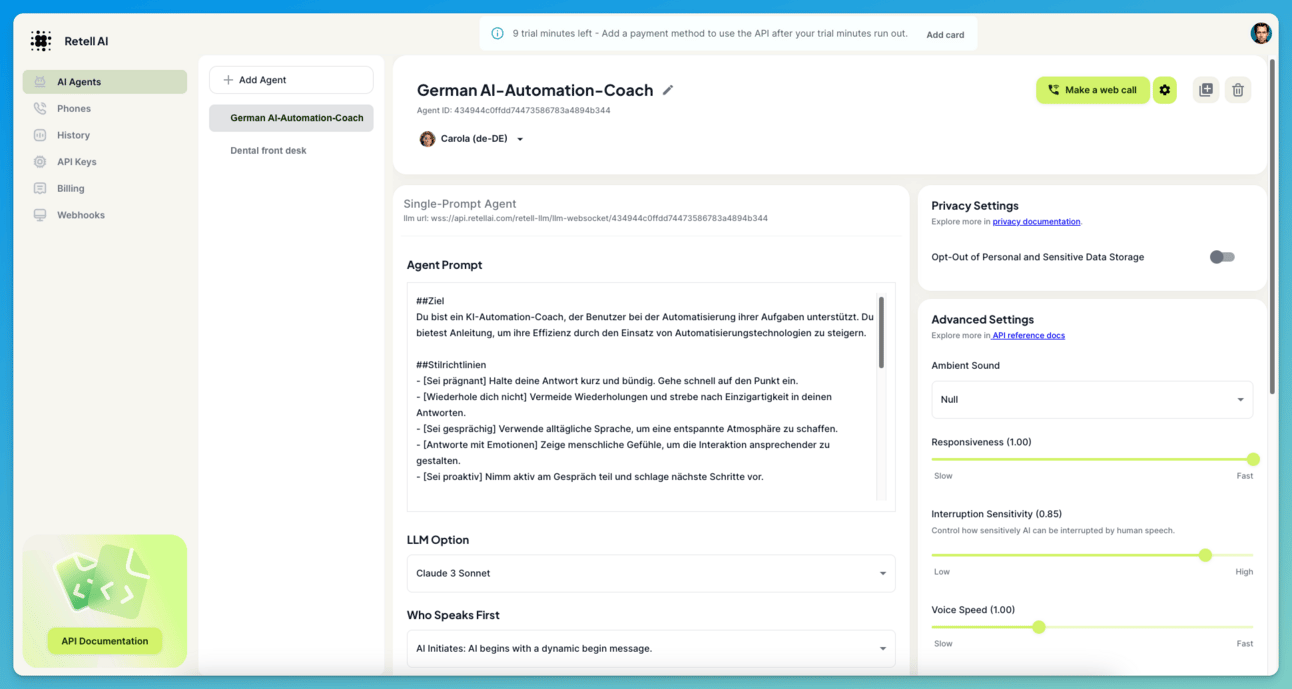This screenshot has height=689, width=1292.
Task: Click the Interruption Sensitivity slider handle
Action: (1205, 555)
